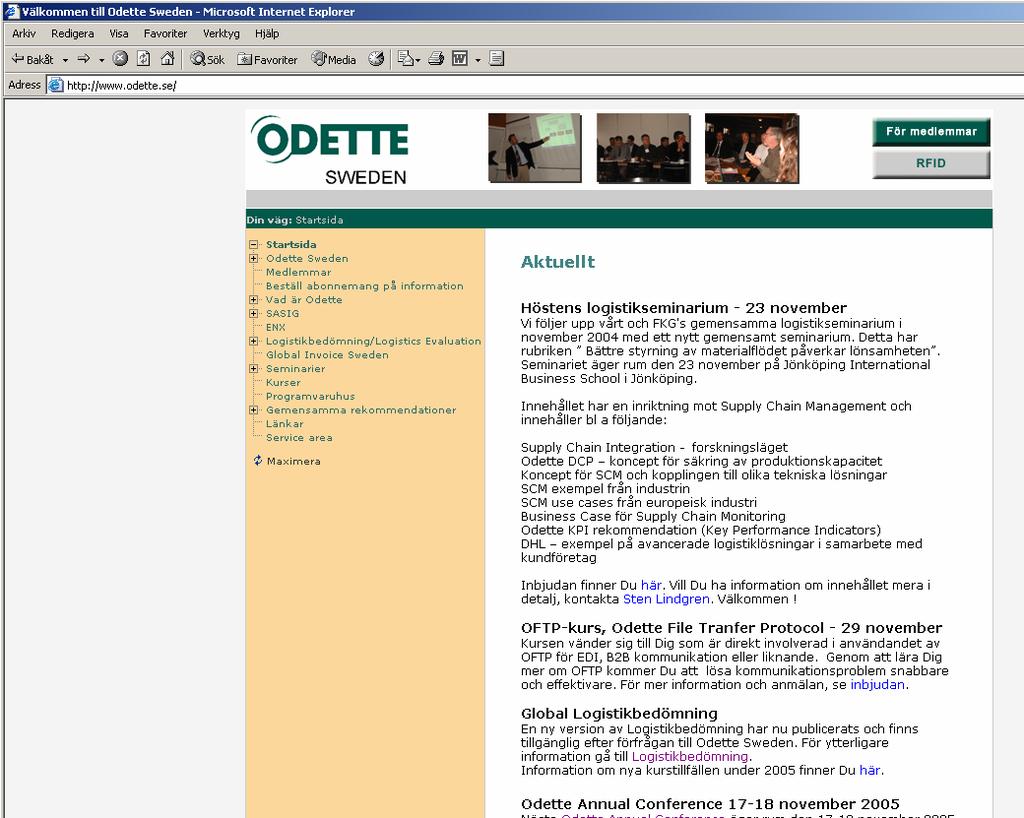Open the inbjudan link for OFTP-kurs

click(878, 684)
